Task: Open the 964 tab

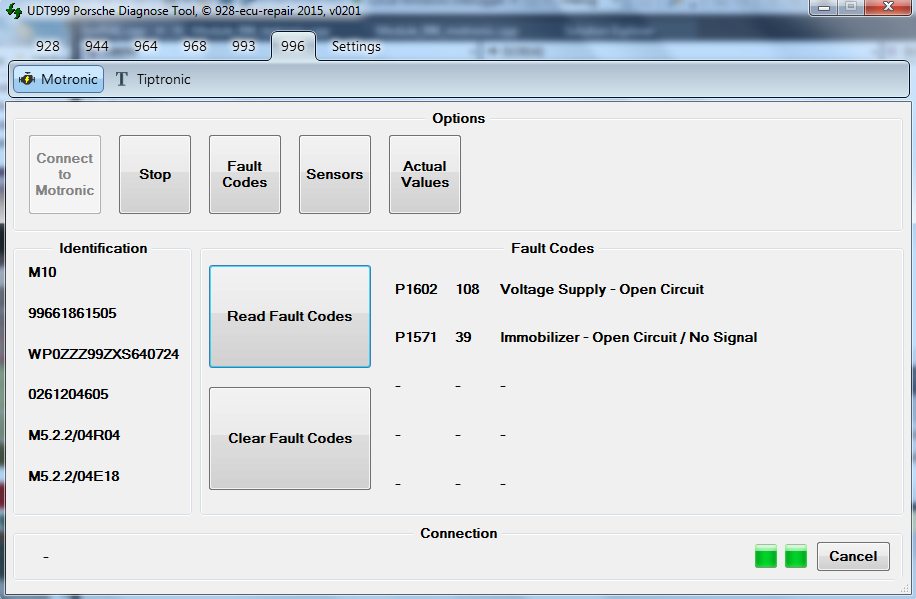Action: [146, 46]
